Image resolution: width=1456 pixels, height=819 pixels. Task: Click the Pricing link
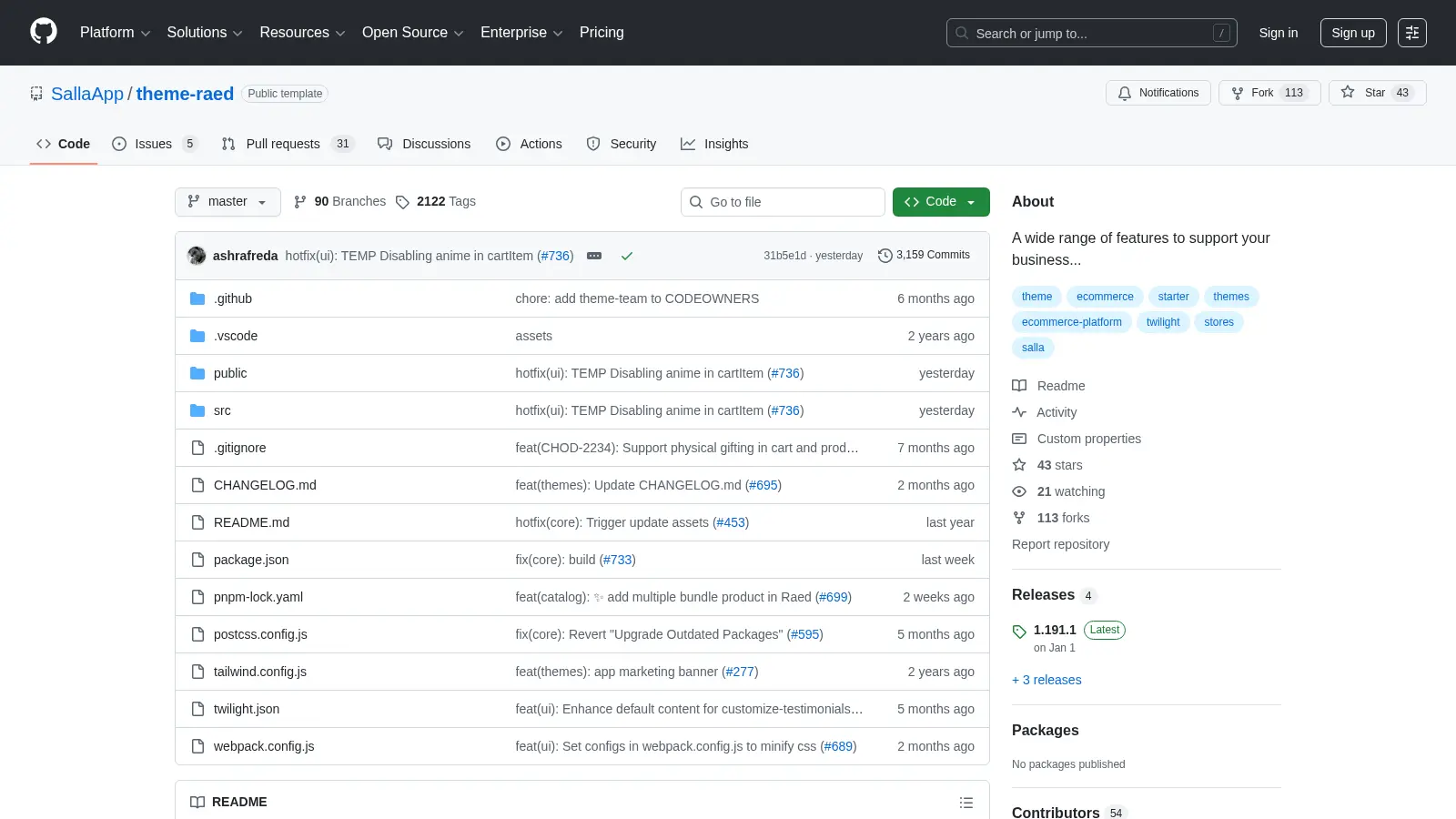(x=602, y=33)
